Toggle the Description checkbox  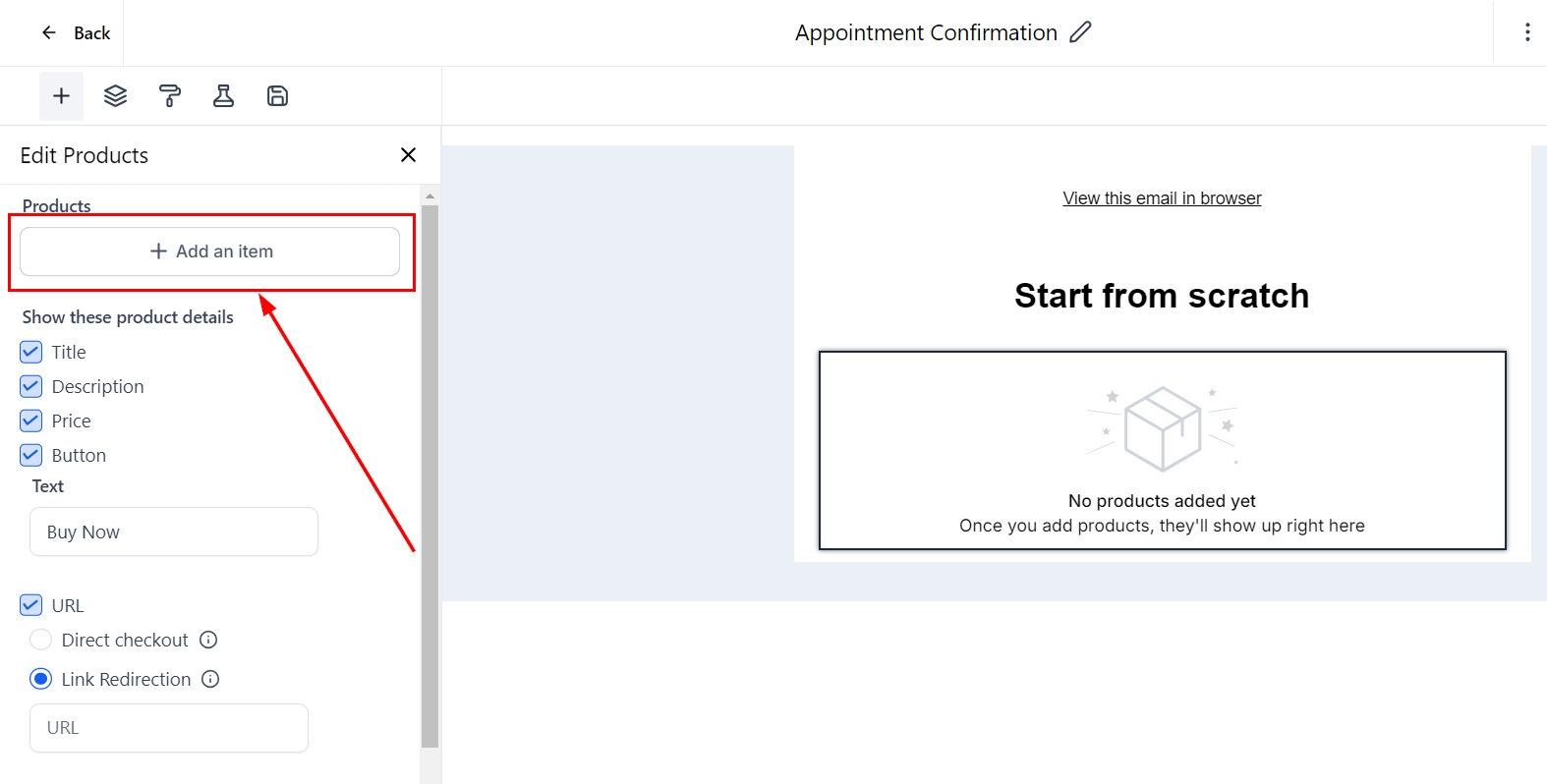pos(31,386)
